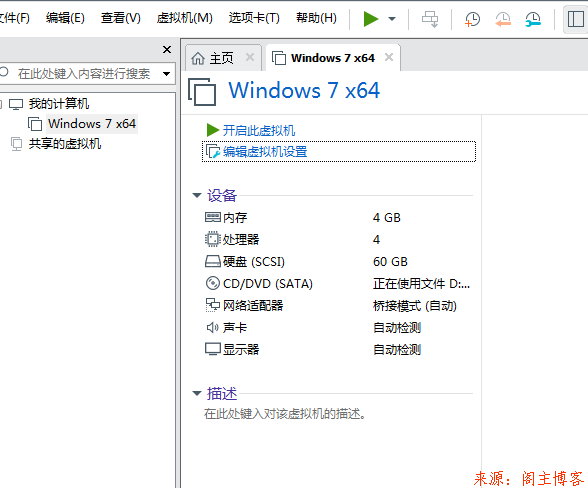The image size is (588, 488).
Task: Click the network icon beside 网络适配器
Action: pos(213,305)
